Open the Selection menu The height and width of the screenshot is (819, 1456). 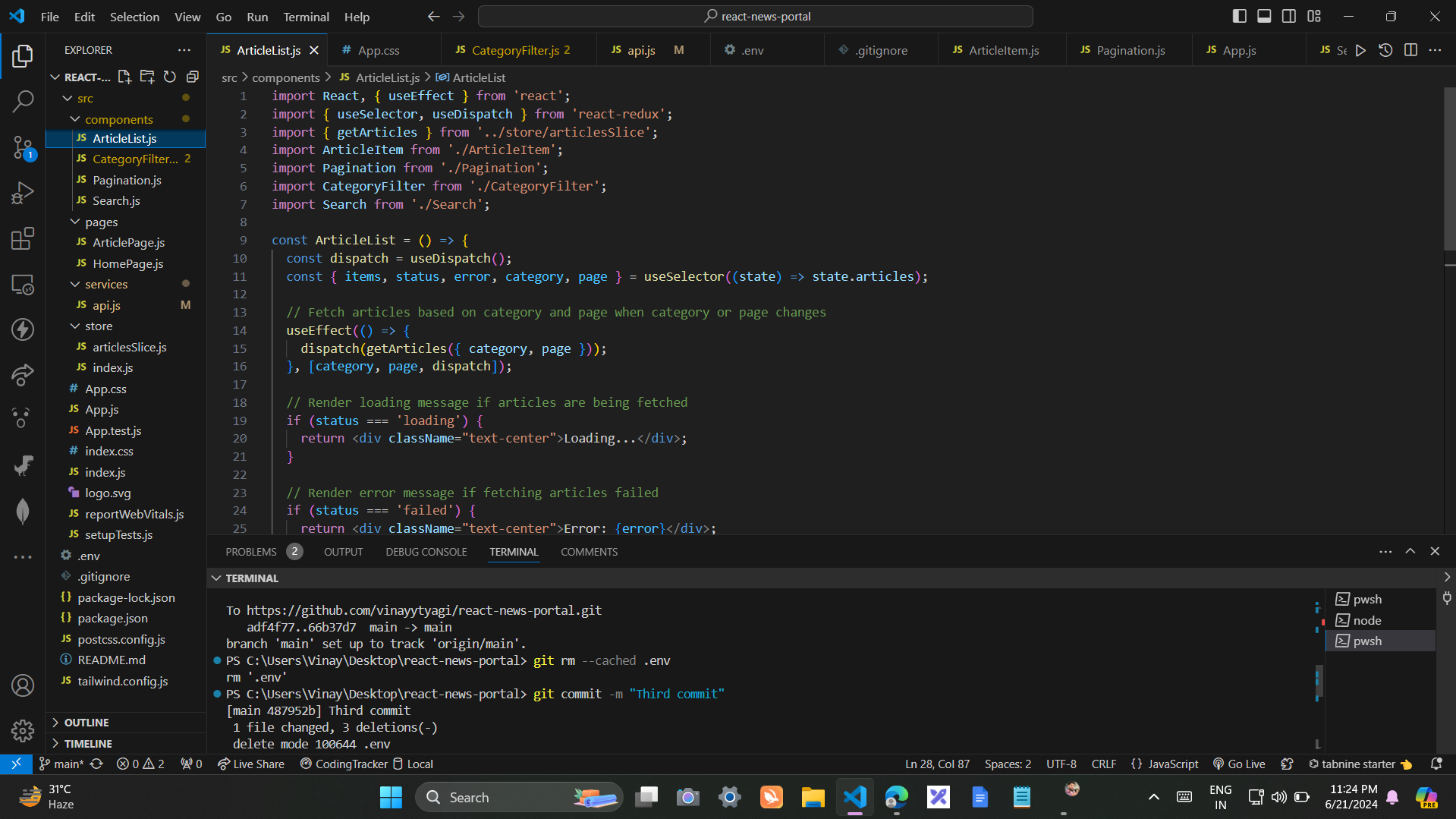[x=134, y=16]
